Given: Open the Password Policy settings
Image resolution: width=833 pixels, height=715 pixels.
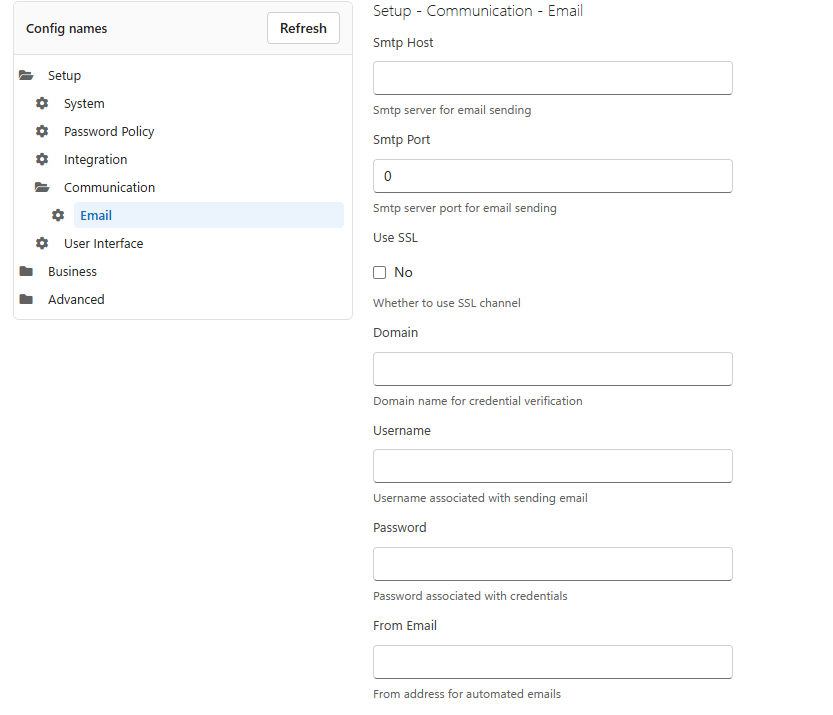Looking at the screenshot, I should [x=109, y=132].
